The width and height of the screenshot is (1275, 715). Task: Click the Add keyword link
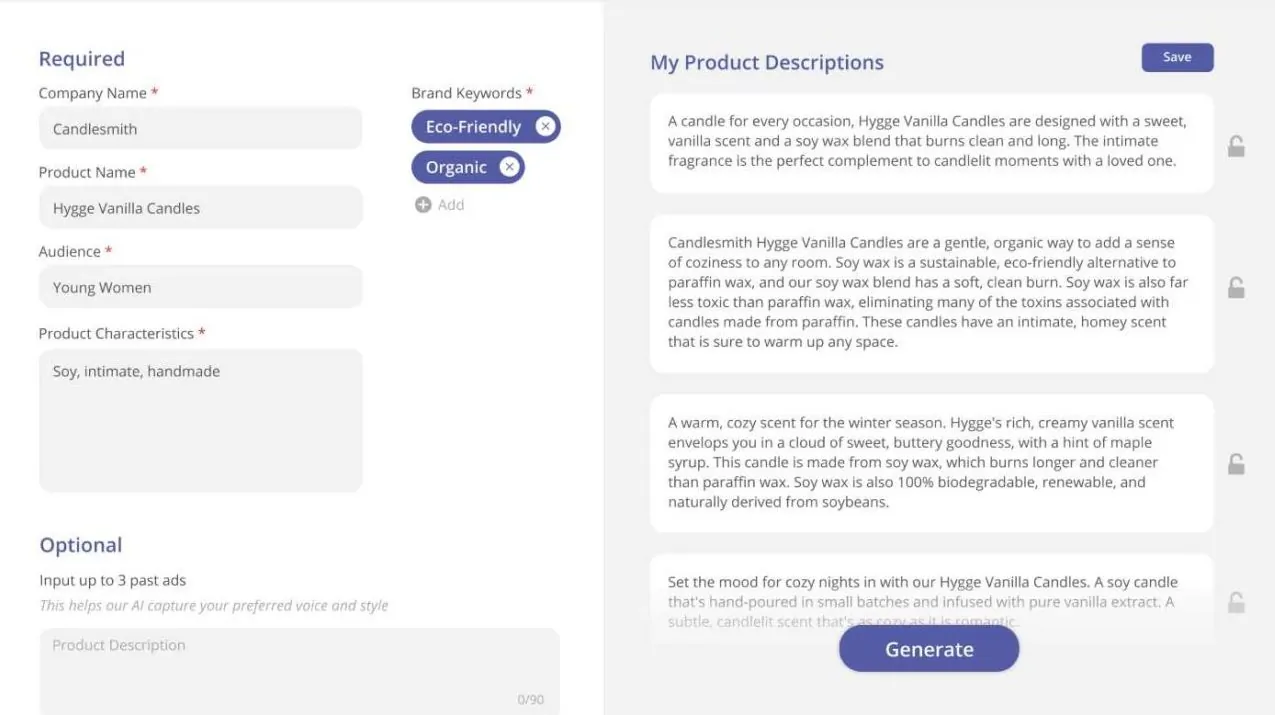[x=451, y=205]
